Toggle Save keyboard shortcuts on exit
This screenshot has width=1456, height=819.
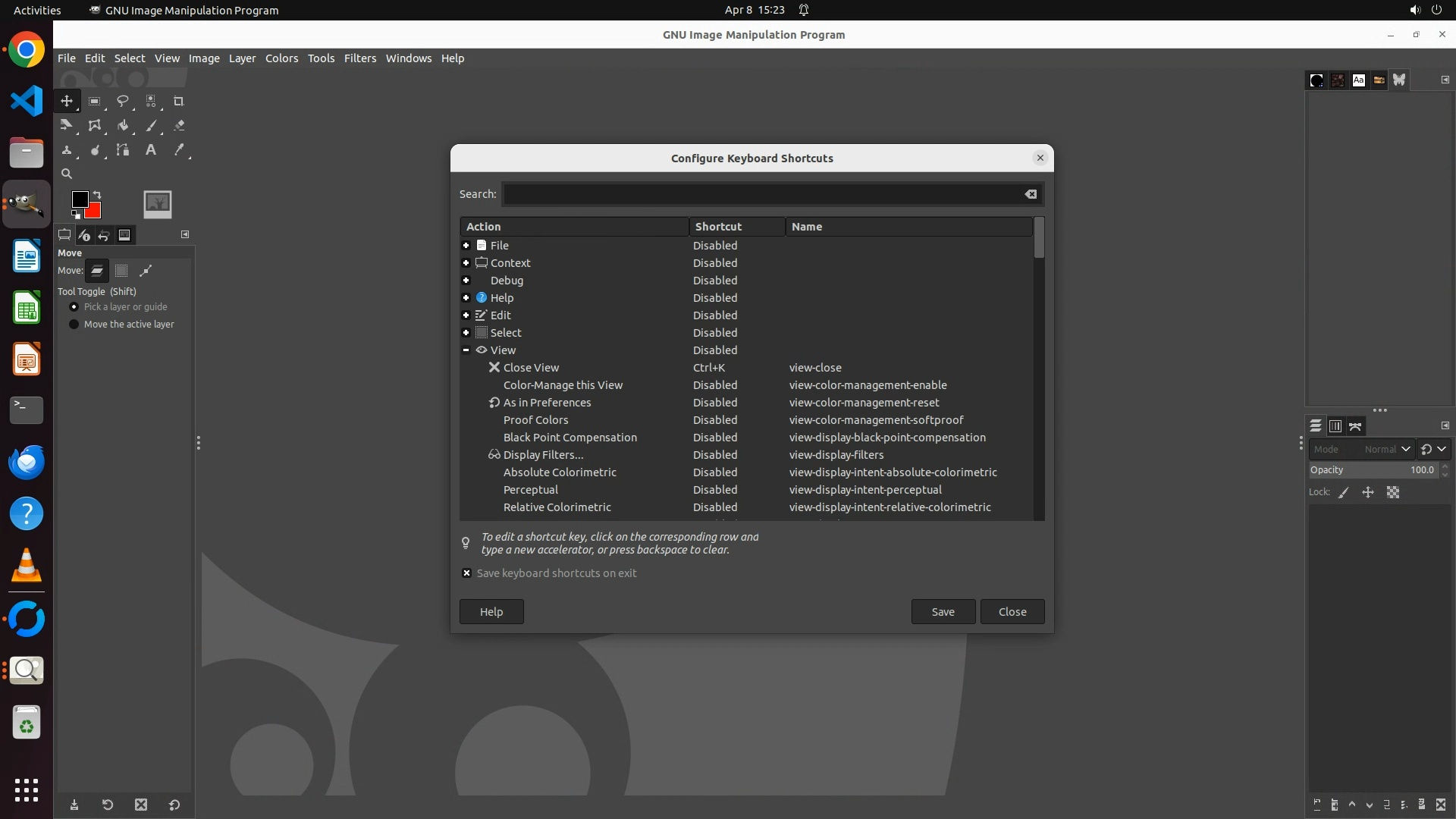(x=466, y=573)
